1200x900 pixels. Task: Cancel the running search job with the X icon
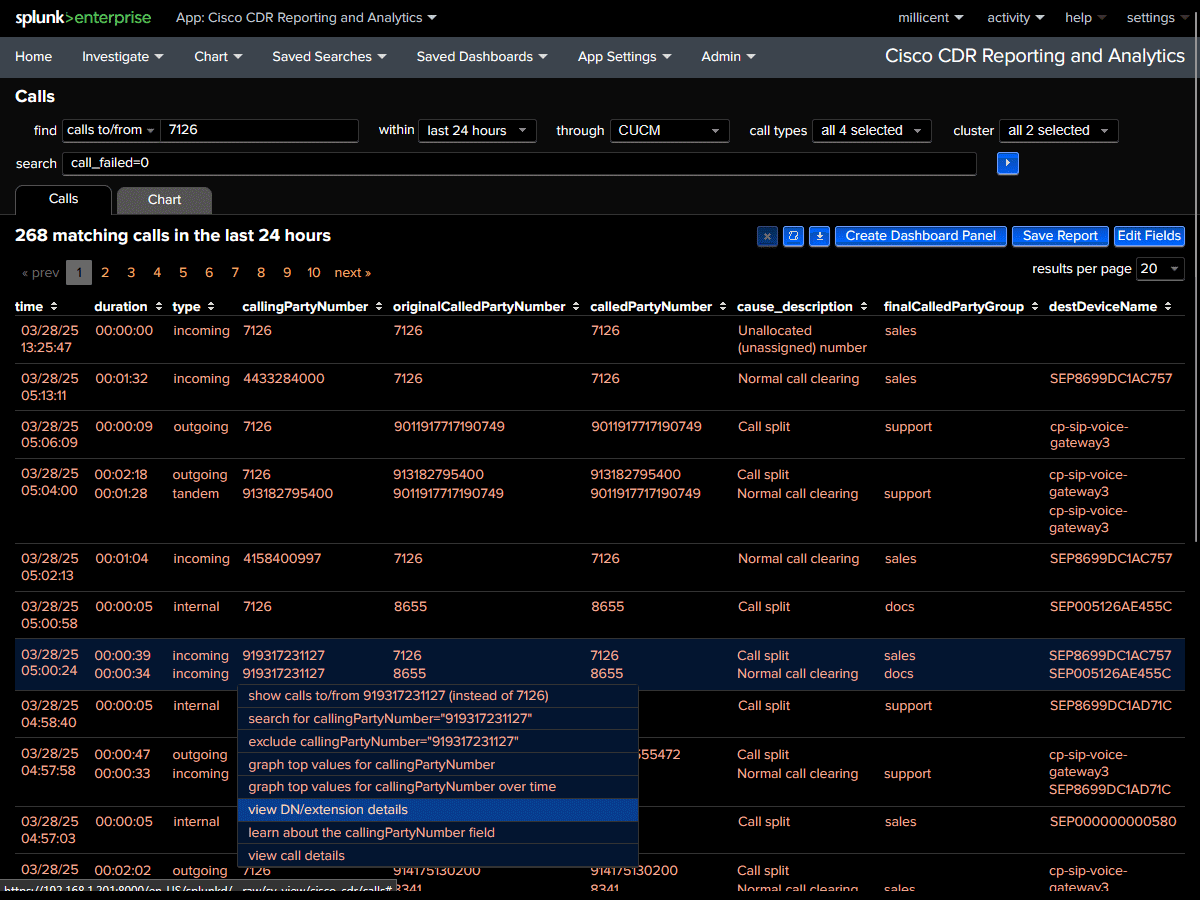click(767, 236)
